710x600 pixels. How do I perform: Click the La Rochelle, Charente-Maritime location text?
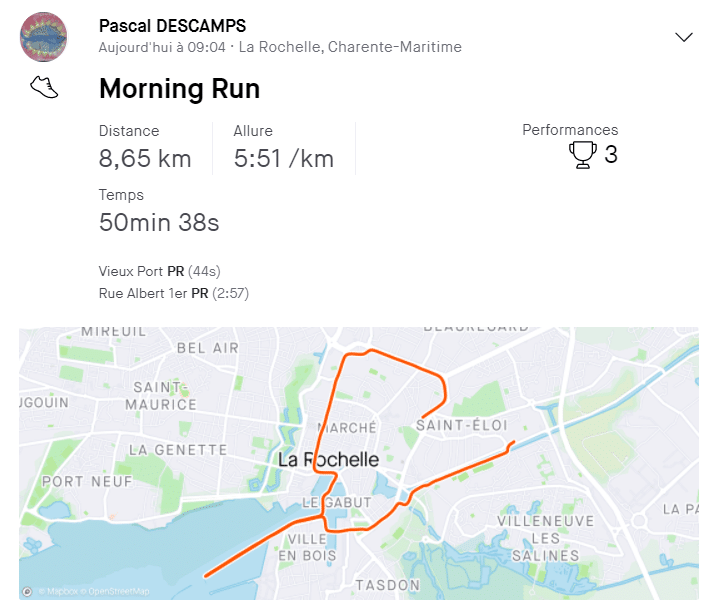point(350,47)
